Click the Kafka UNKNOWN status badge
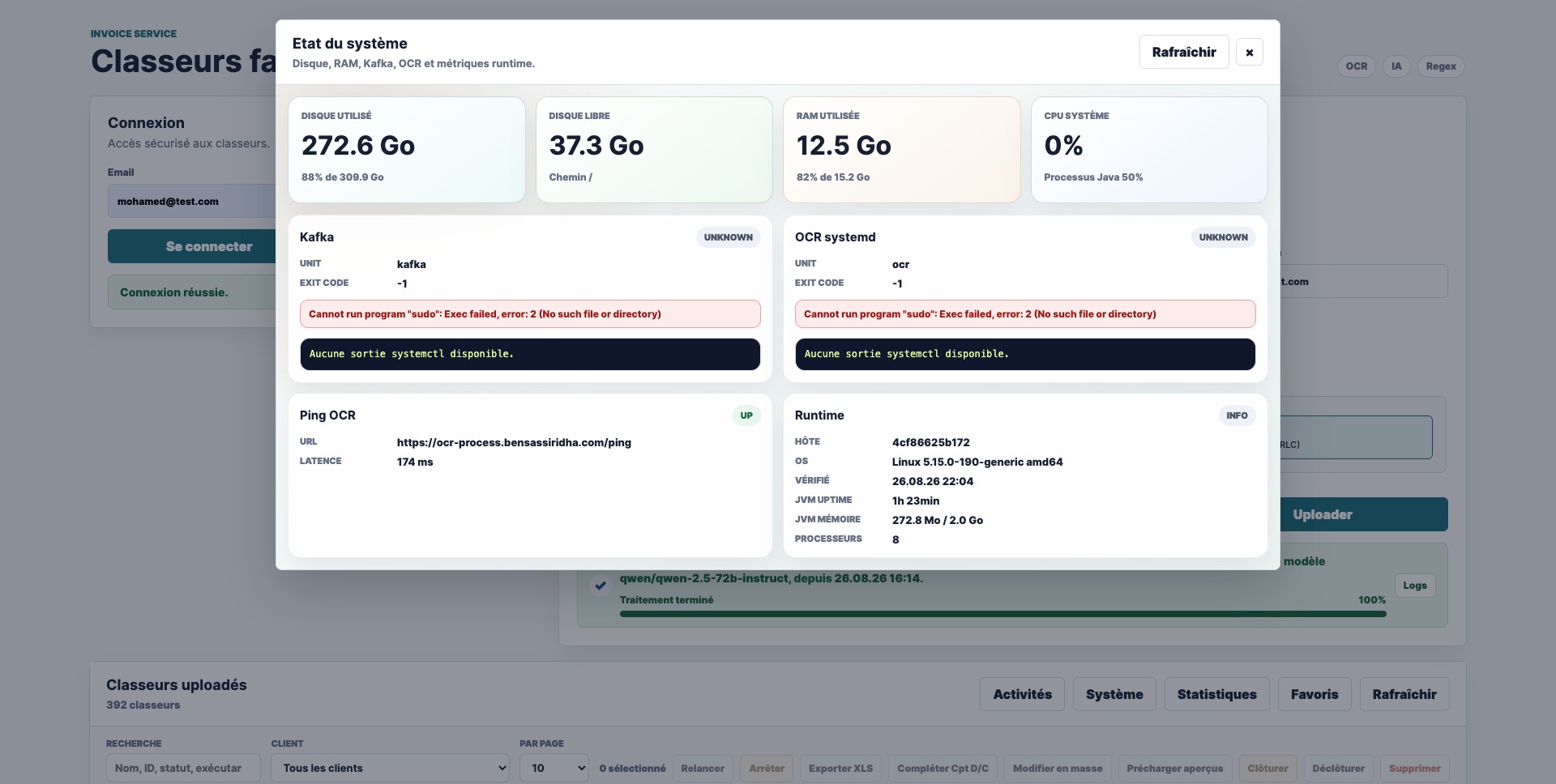1556x784 pixels. (728, 237)
